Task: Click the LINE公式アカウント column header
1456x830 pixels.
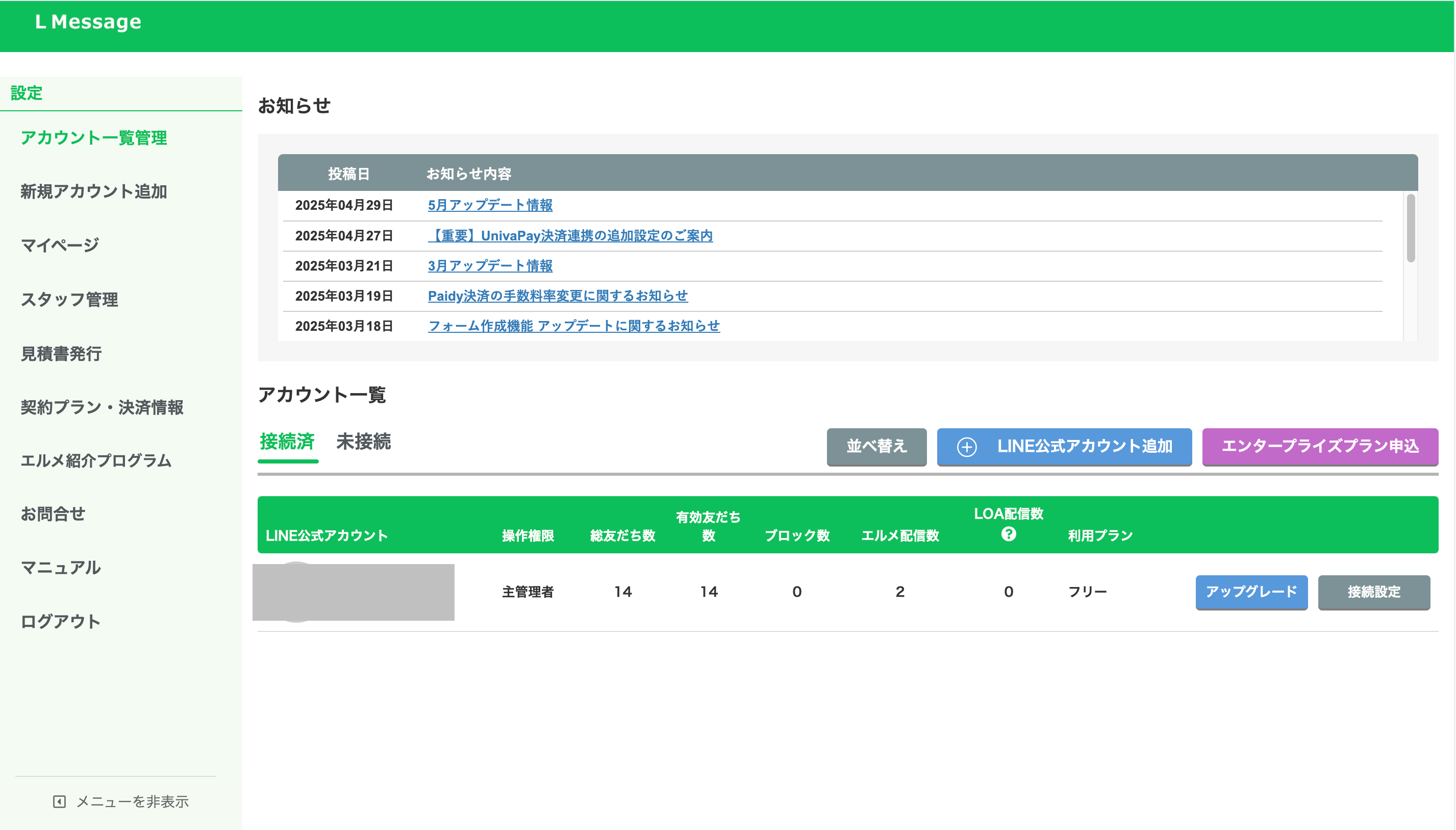Action: coord(327,535)
